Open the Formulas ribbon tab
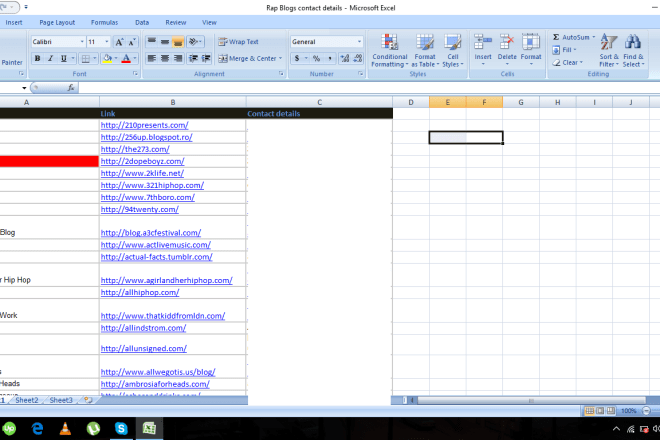The height and width of the screenshot is (440, 660). (x=104, y=23)
